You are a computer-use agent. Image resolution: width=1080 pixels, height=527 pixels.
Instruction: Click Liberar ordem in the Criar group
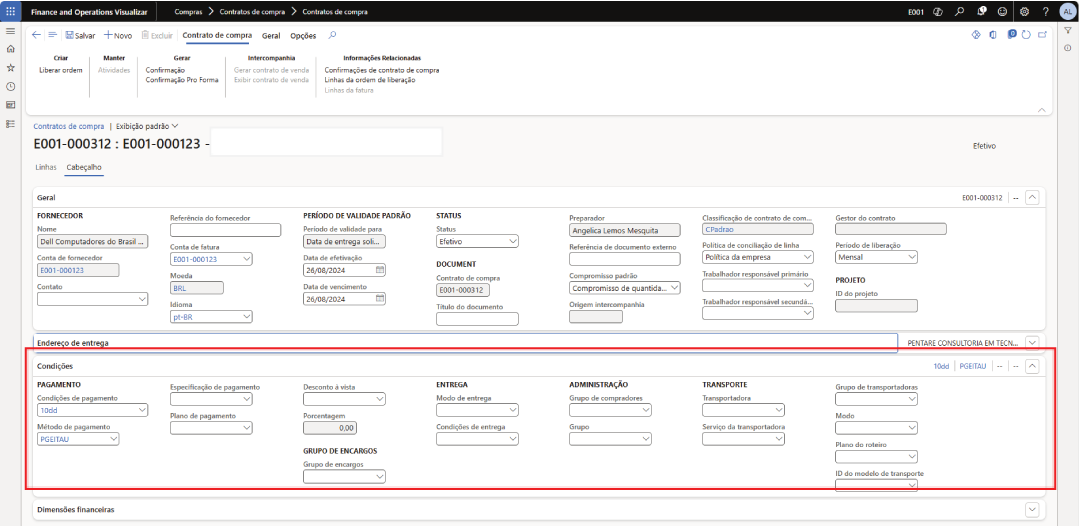pyautogui.click(x=61, y=70)
